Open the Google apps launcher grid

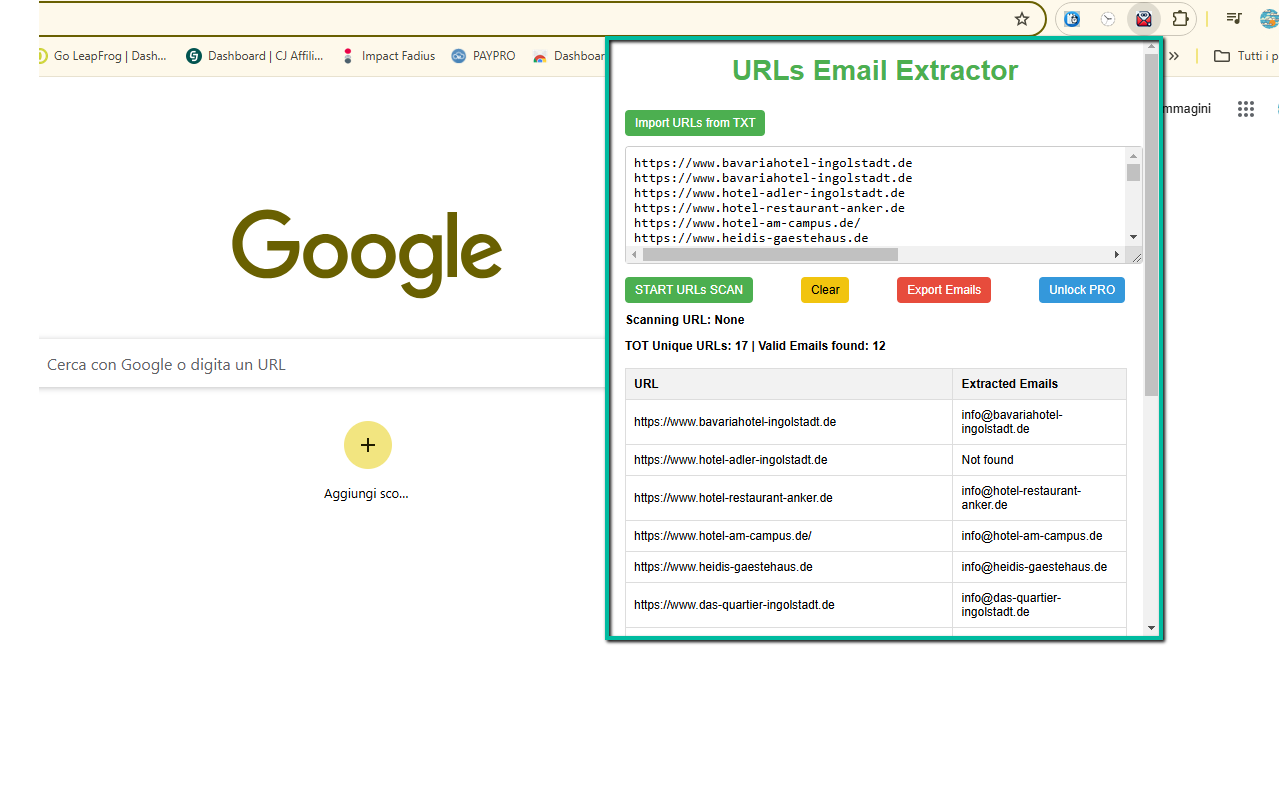tap(1245, 108)
